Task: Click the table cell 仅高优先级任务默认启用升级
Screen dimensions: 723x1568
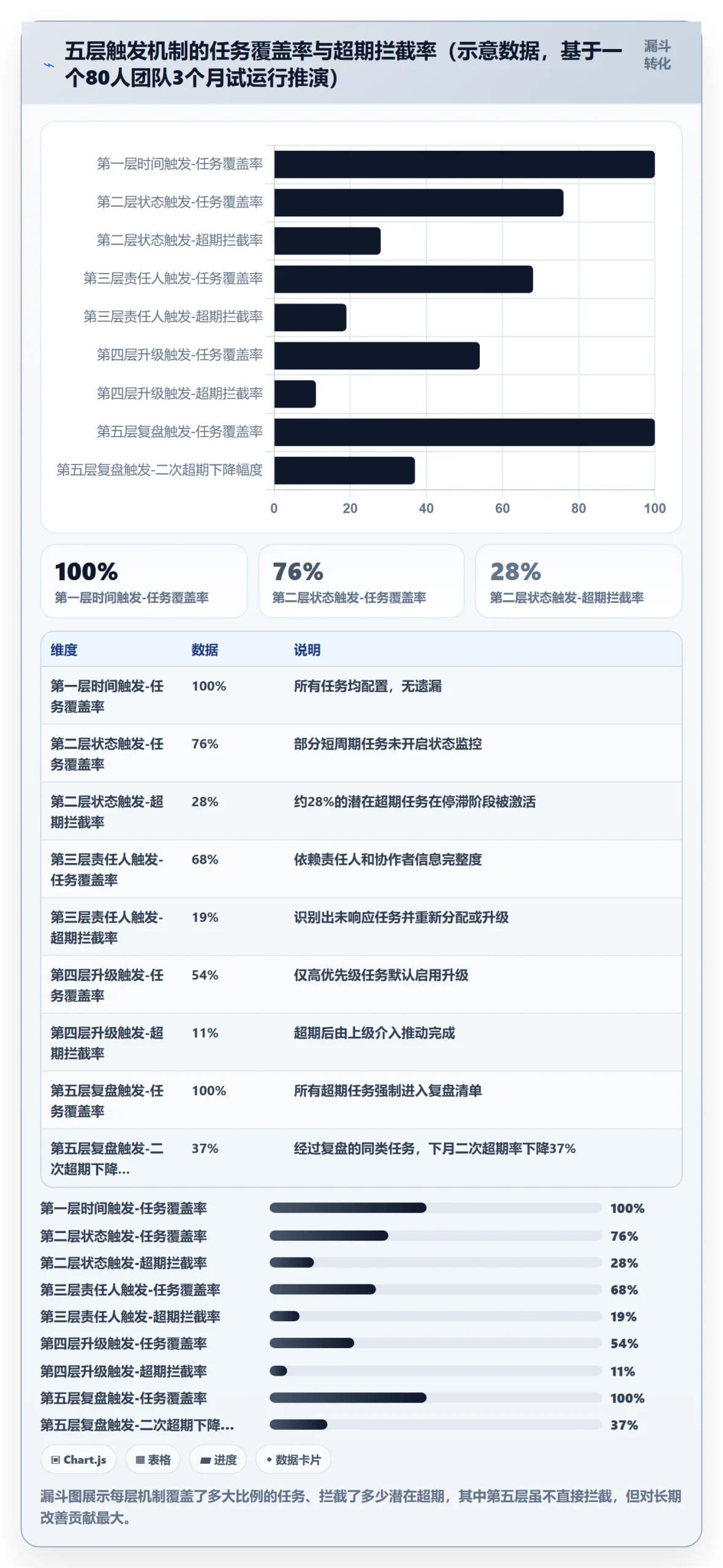Action: point(381,975)
